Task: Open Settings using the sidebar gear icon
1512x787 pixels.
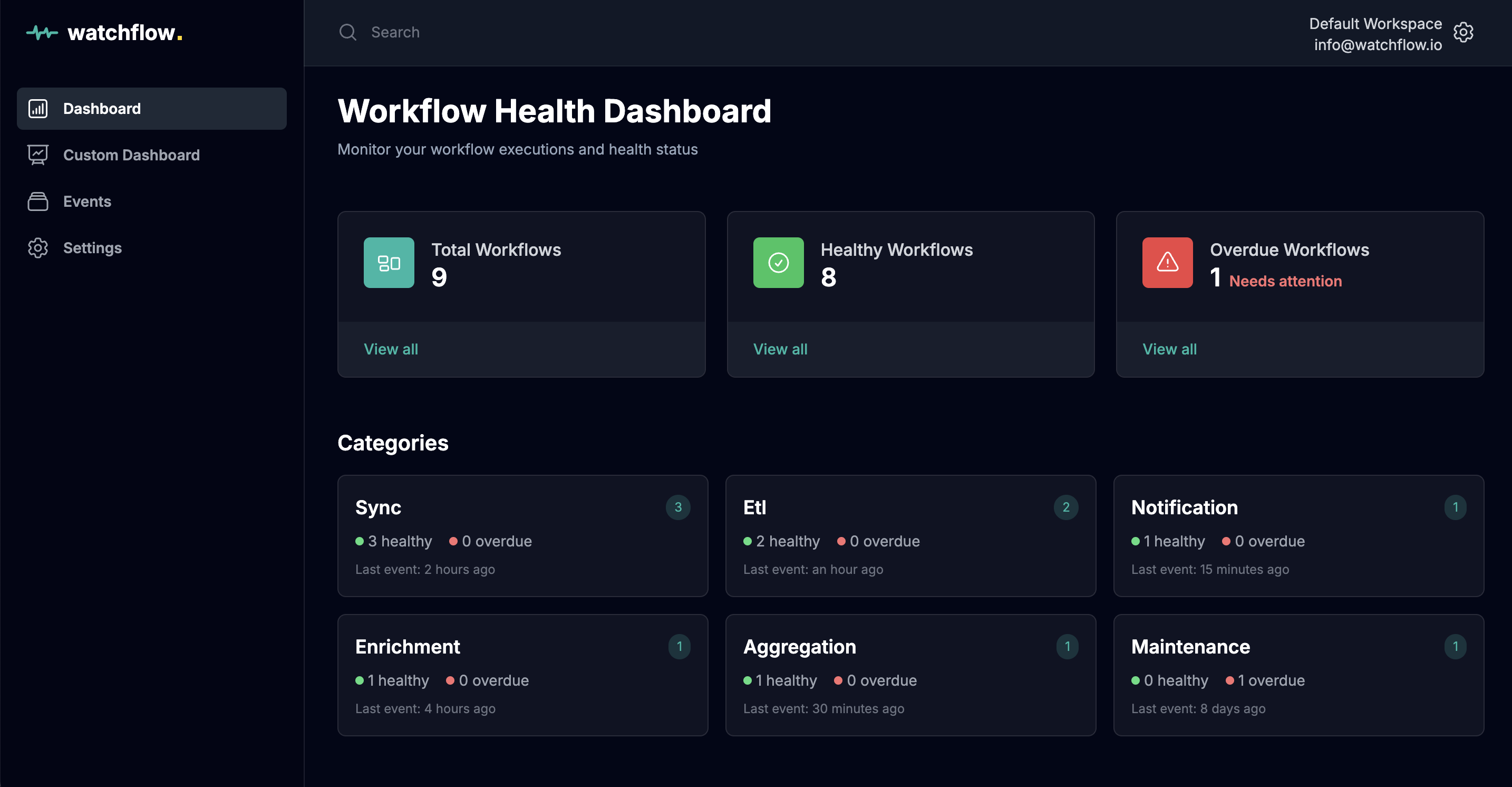Action: (x=37, y=247)
